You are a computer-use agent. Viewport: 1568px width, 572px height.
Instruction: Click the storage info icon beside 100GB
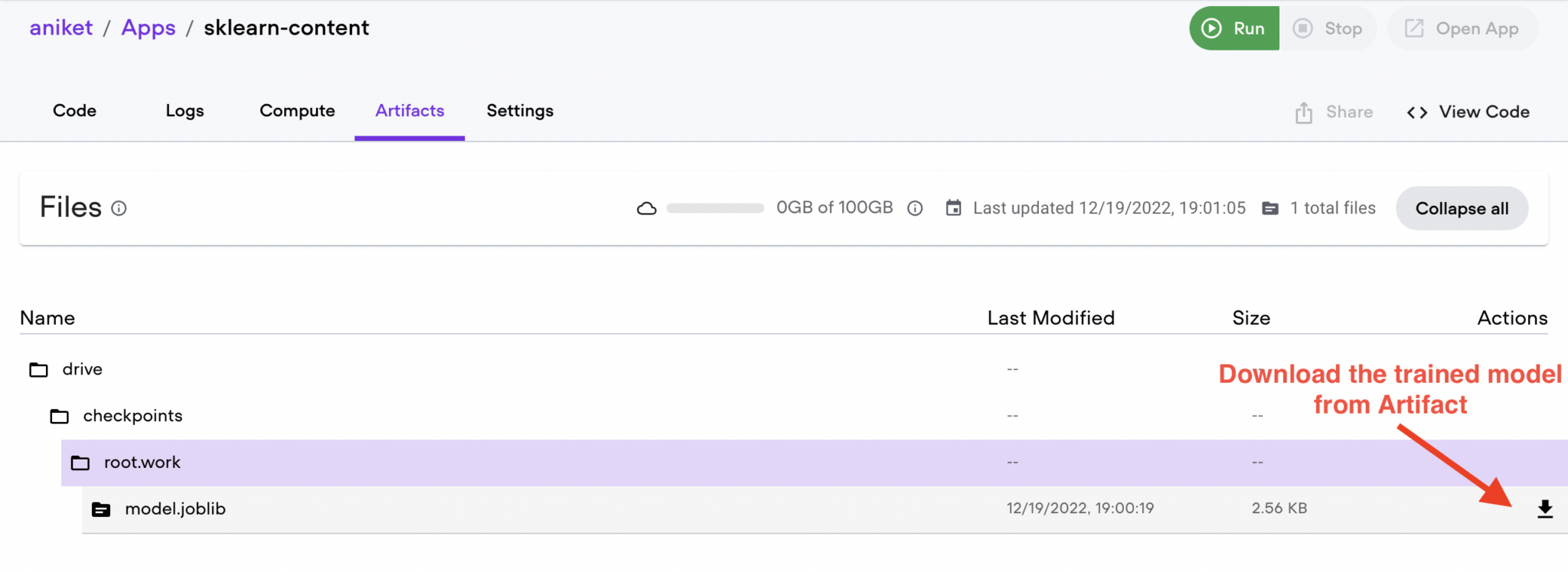(915, 208)
